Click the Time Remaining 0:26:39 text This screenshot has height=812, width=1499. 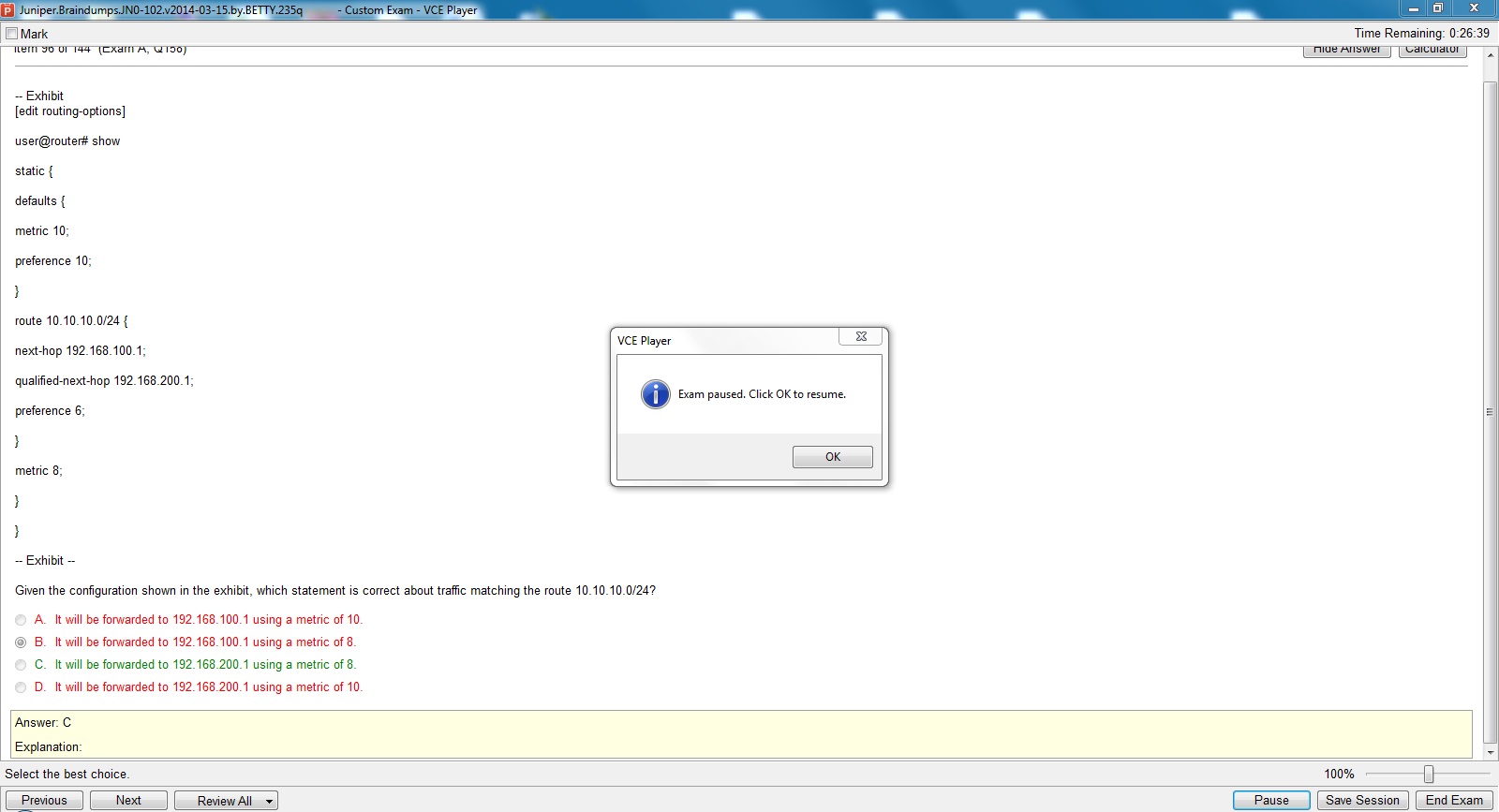point(1421,34)
